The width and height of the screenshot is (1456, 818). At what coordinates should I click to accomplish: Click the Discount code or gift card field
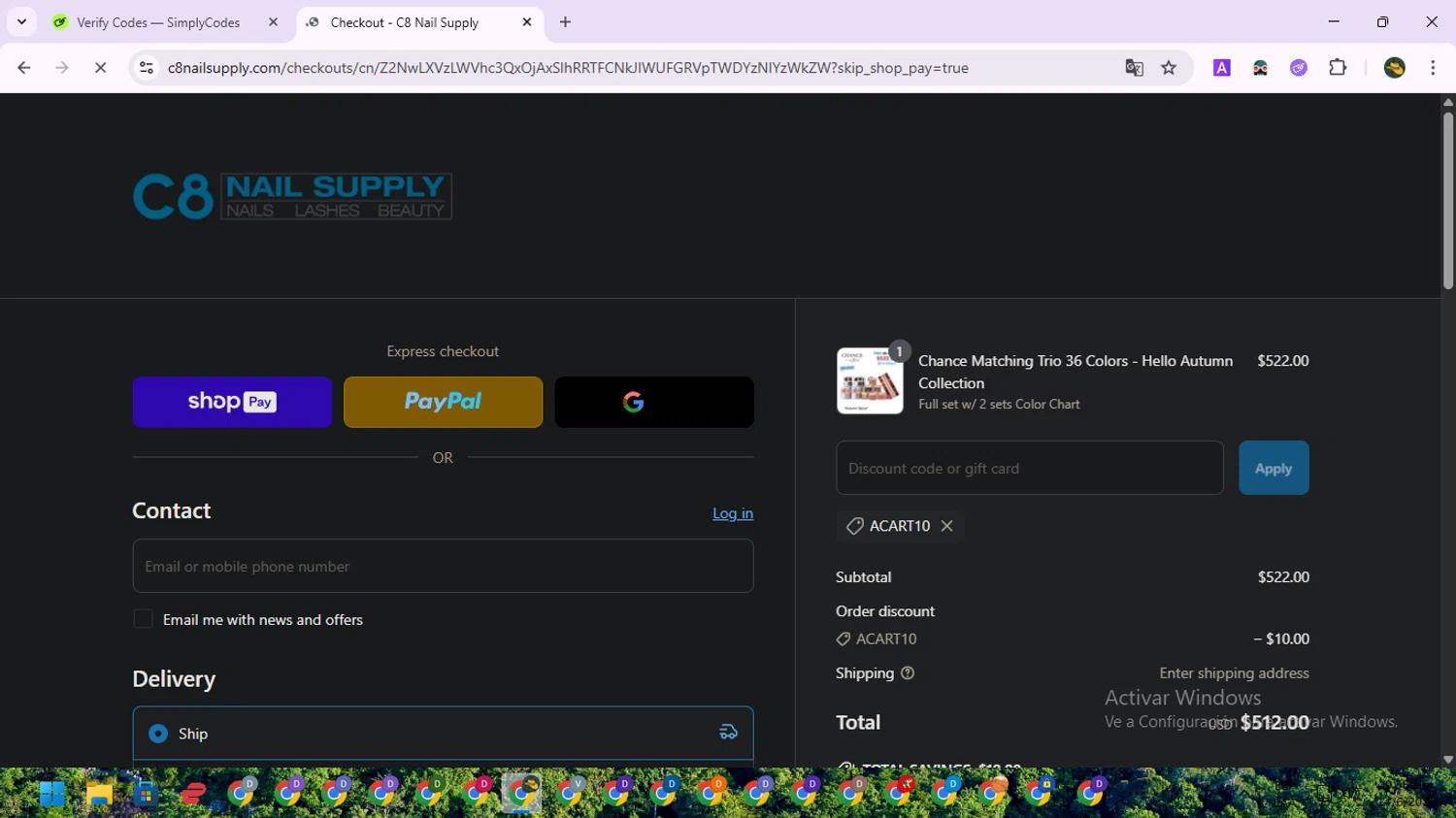[1030, 468]
